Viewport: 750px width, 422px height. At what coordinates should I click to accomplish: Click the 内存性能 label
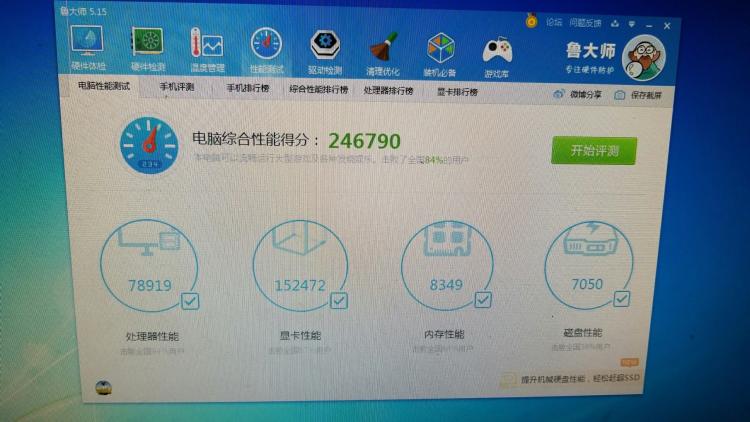coord(444,334)
